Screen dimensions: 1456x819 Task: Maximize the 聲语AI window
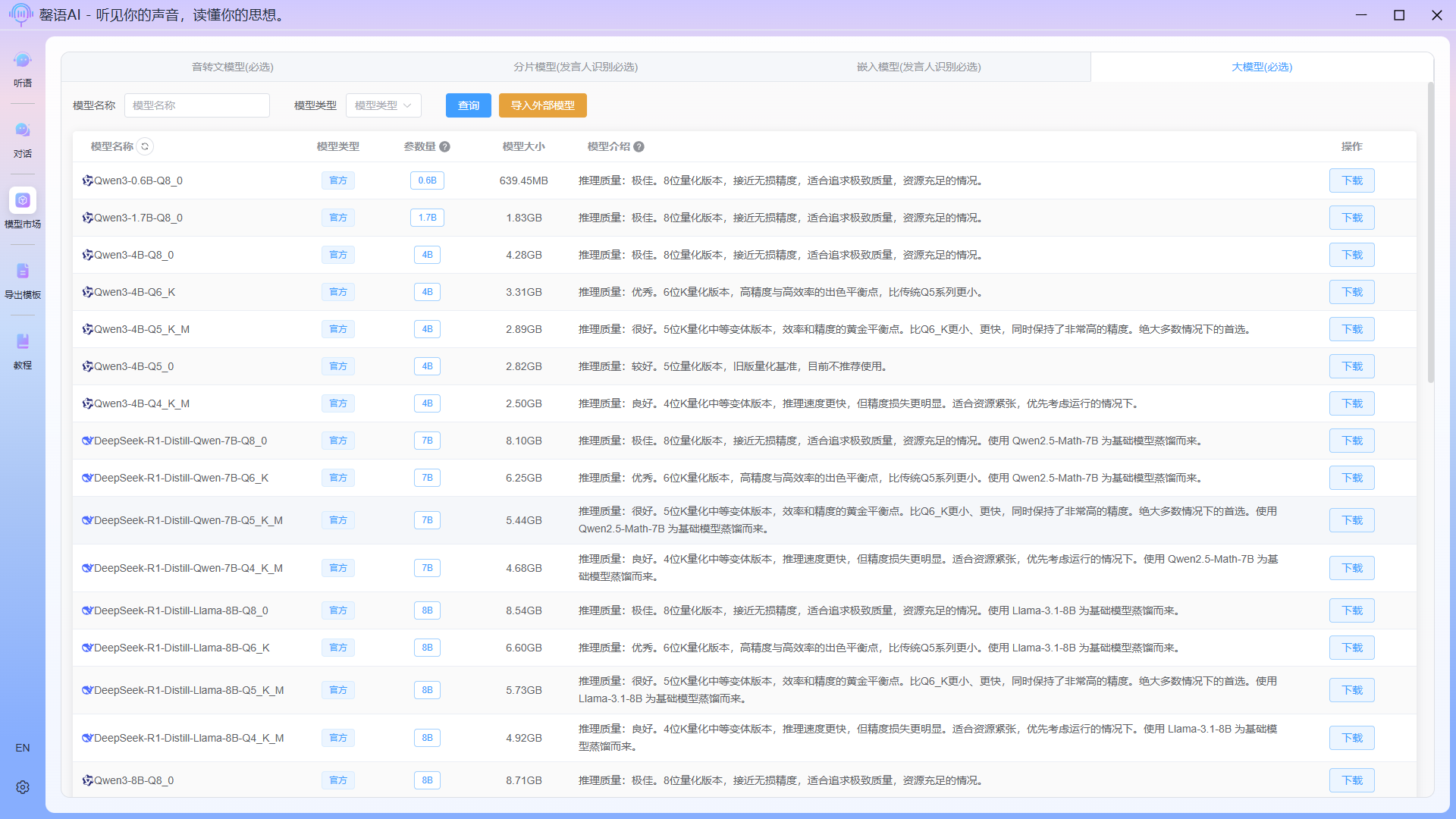click(x=1399, y=14)
